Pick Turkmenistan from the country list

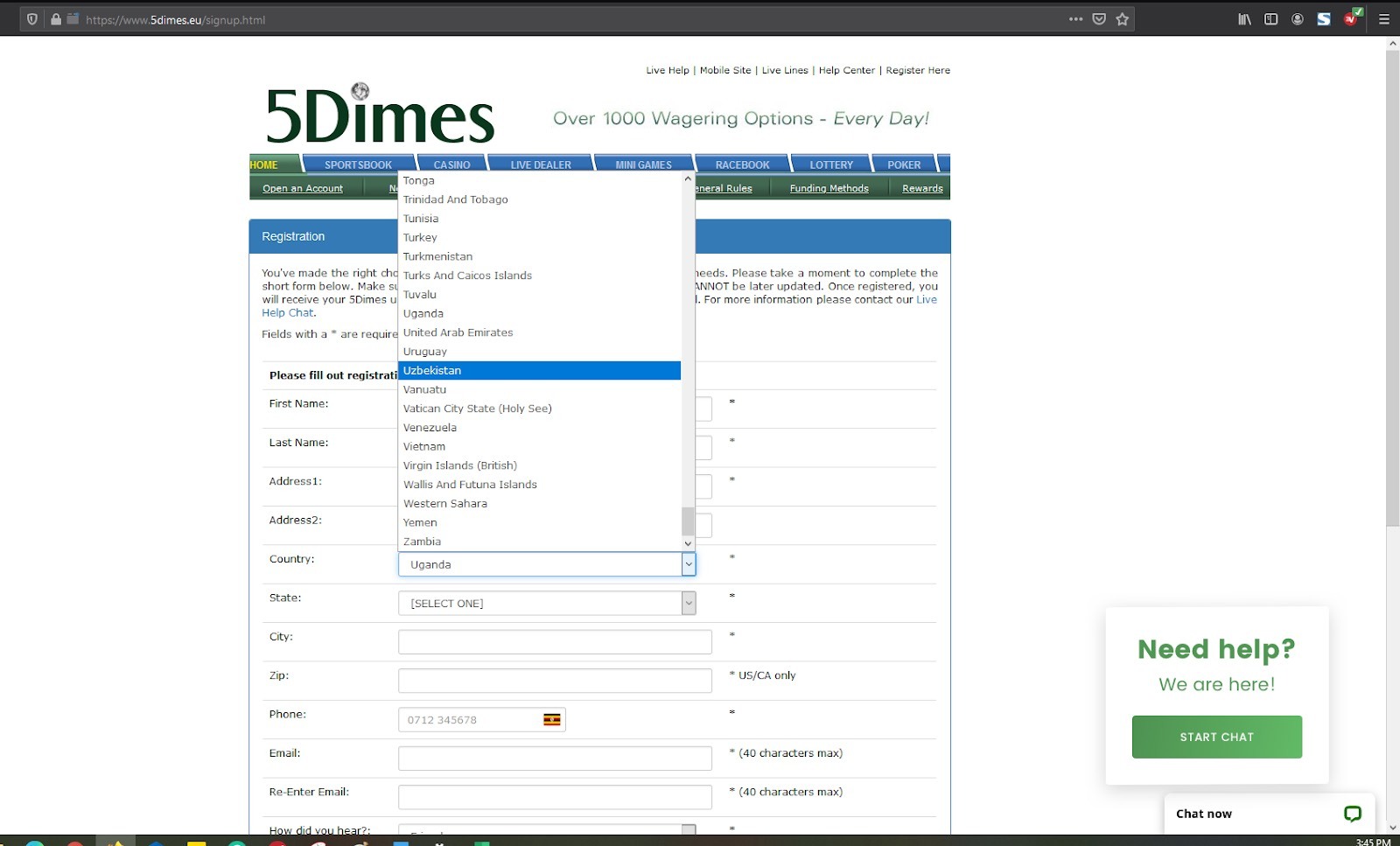click(539, 256)
